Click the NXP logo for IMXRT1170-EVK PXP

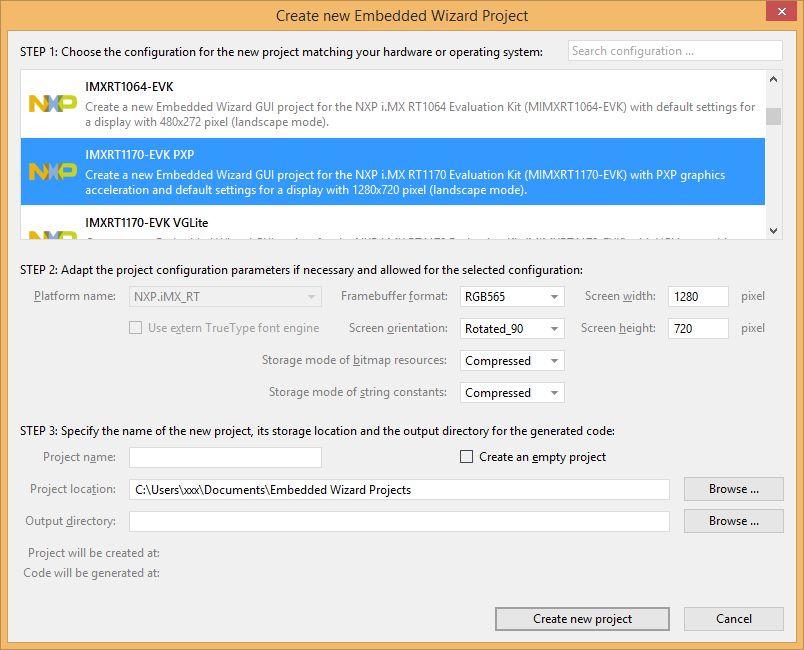[x=52, y=172]
